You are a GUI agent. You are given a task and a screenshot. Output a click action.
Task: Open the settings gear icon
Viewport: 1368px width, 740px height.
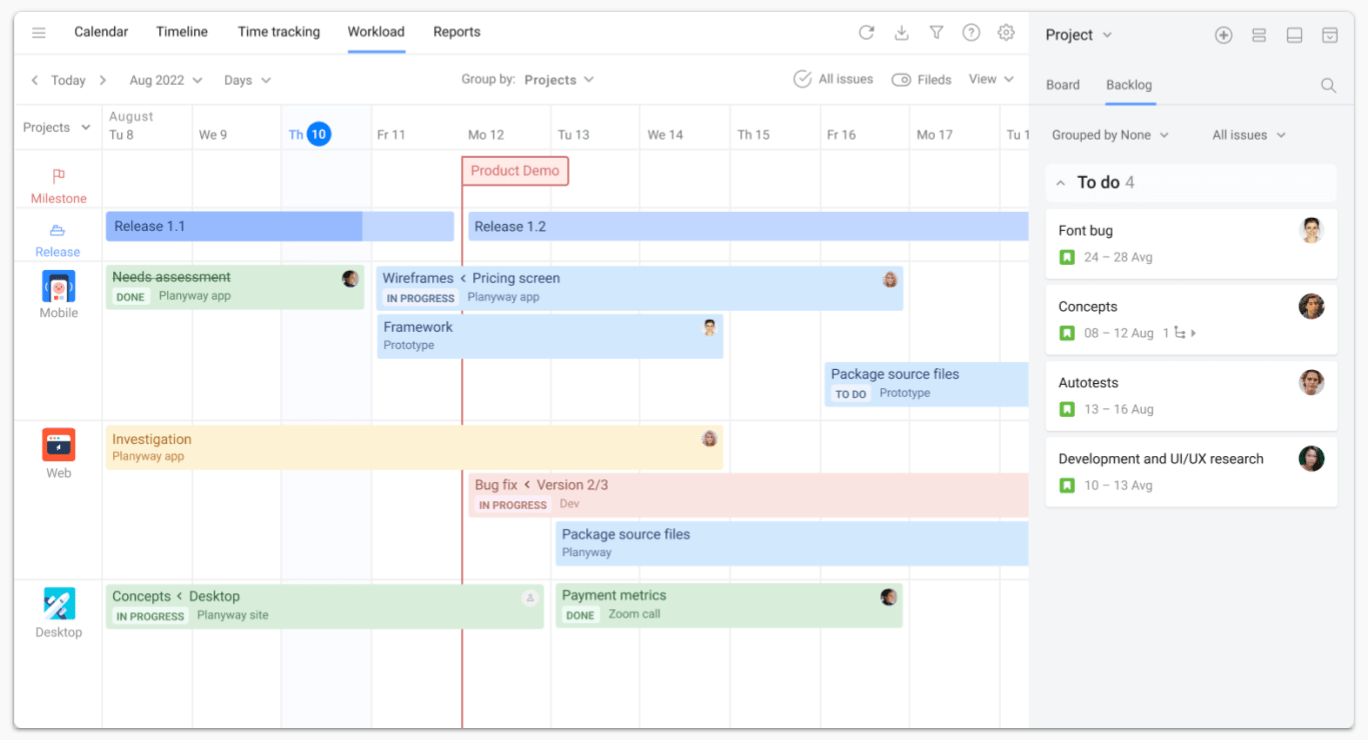pyautogui.click(x=1006, y=33)
